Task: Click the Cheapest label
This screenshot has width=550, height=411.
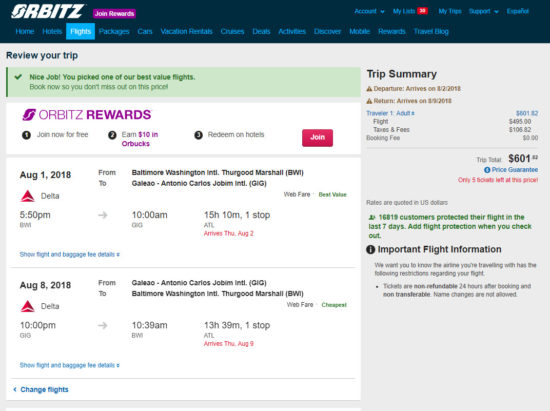Action: coord(334,305)
